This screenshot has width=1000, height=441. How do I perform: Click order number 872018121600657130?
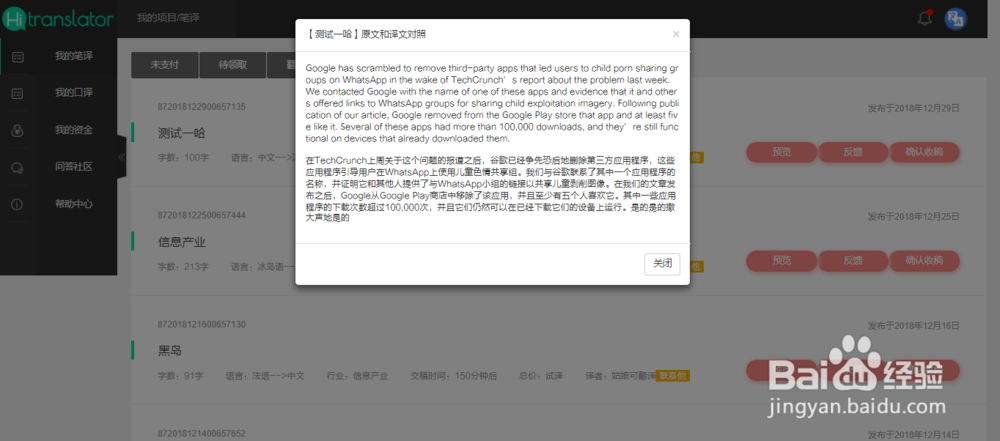coord(202,324)
